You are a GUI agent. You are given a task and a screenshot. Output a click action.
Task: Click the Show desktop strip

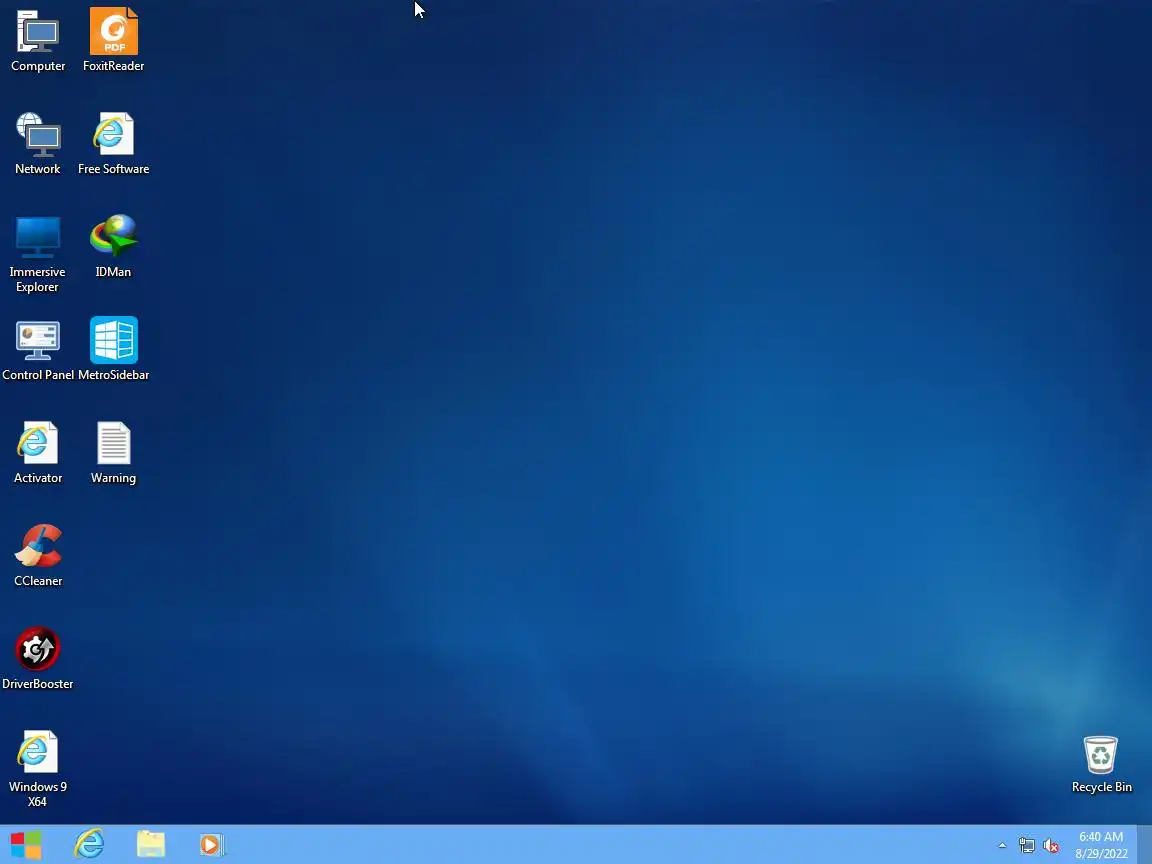[1145, 844]
